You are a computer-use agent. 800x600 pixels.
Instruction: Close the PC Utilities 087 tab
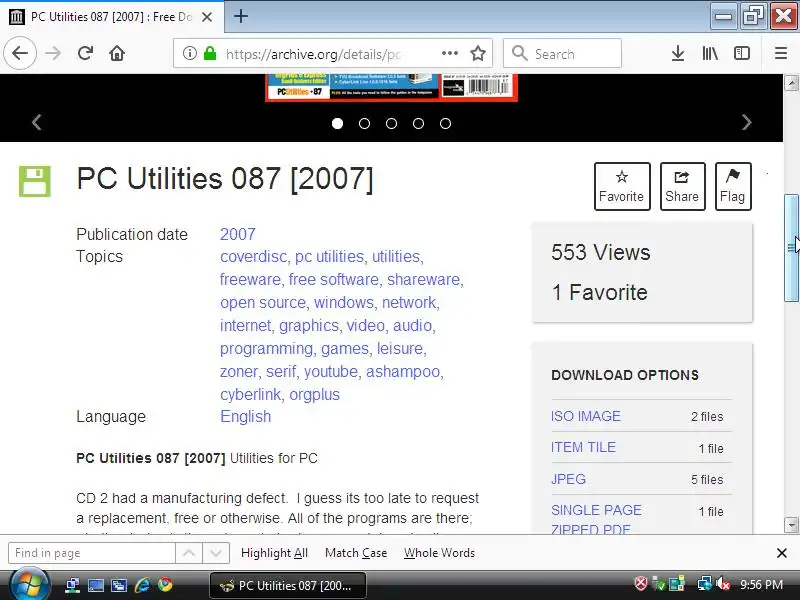(x=207, y=17)
